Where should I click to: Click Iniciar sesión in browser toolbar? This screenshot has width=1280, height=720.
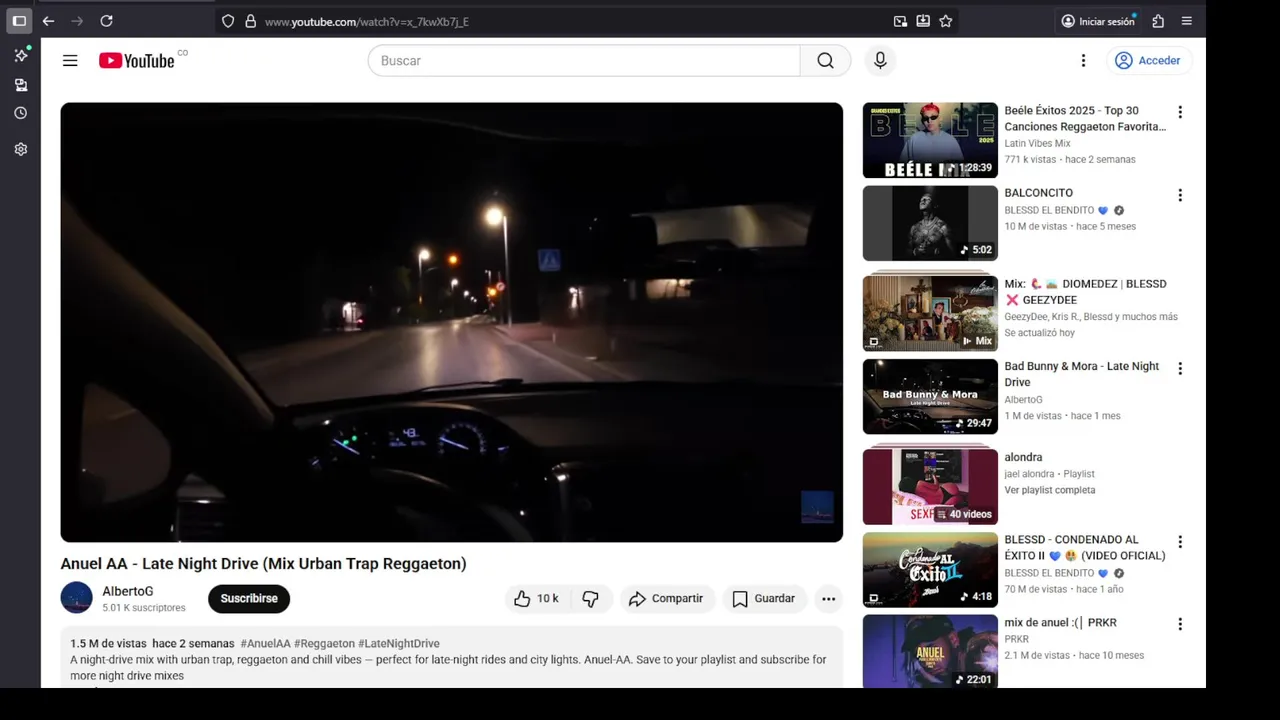[1098, 21]
